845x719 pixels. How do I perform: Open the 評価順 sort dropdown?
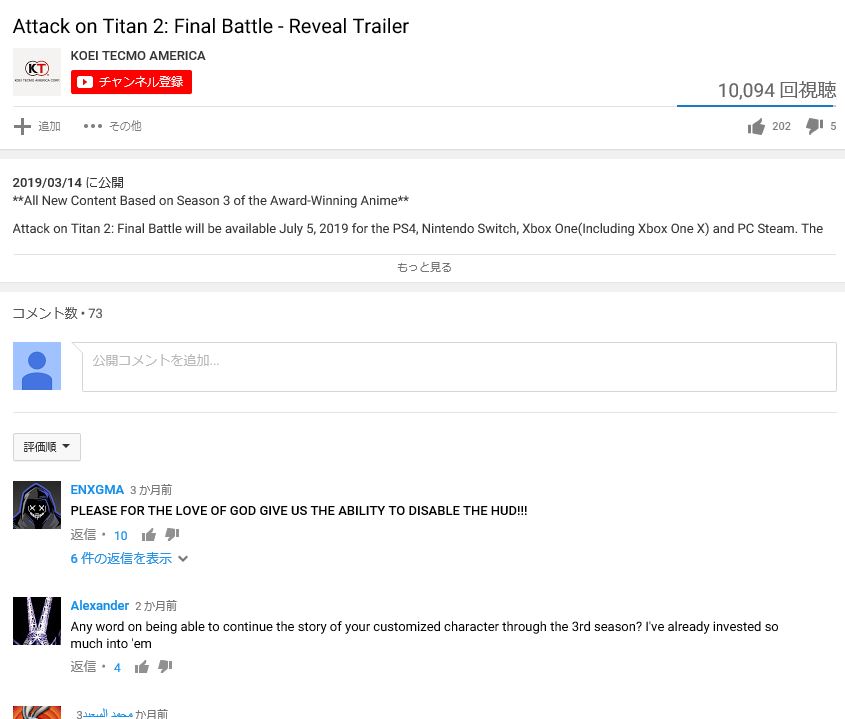pyautogui.click(x=47, y=447)
